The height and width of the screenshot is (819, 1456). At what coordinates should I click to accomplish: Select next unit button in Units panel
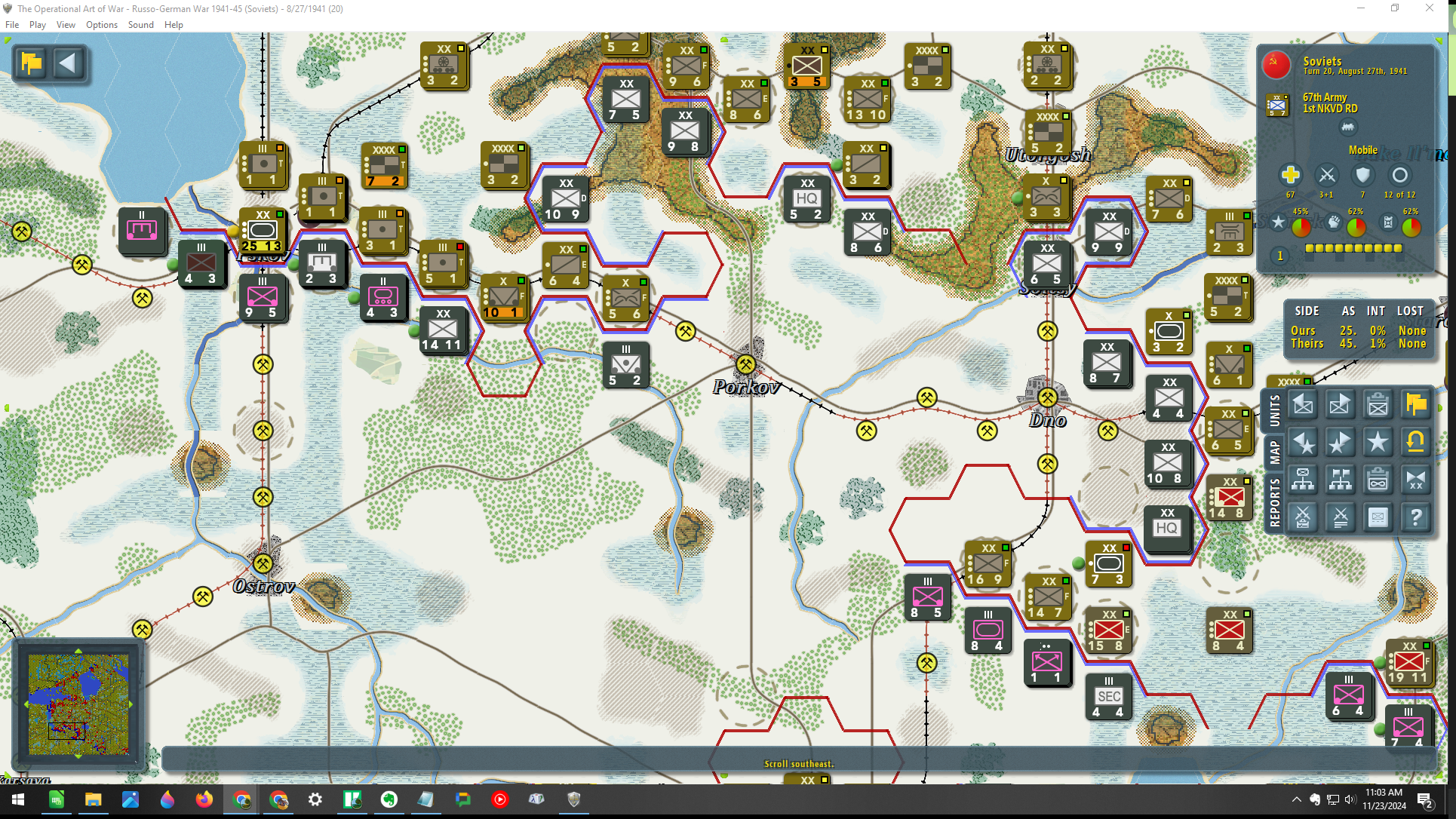[1341, 405]
